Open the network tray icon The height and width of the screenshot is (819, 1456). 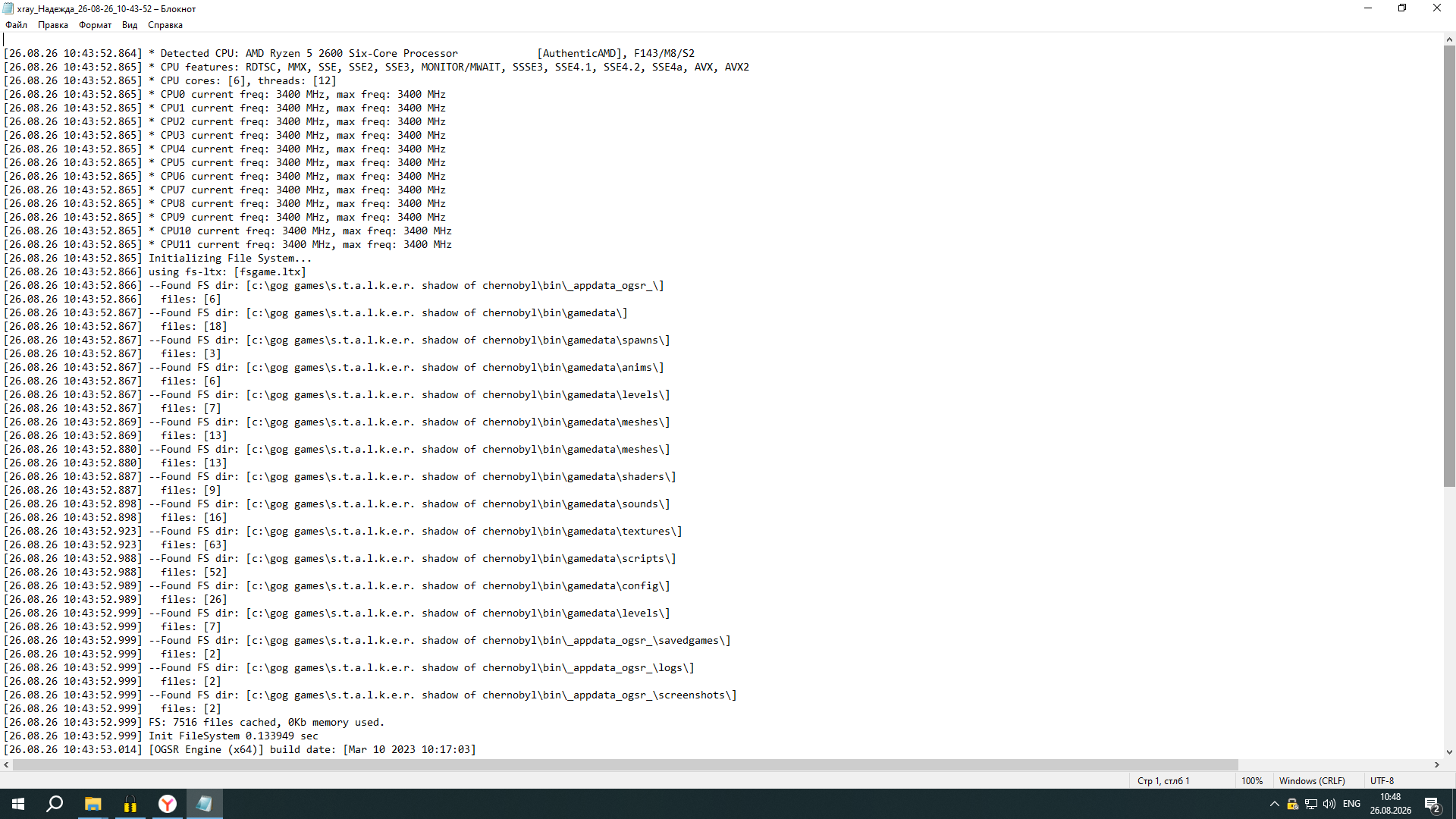pos(1311,804)
